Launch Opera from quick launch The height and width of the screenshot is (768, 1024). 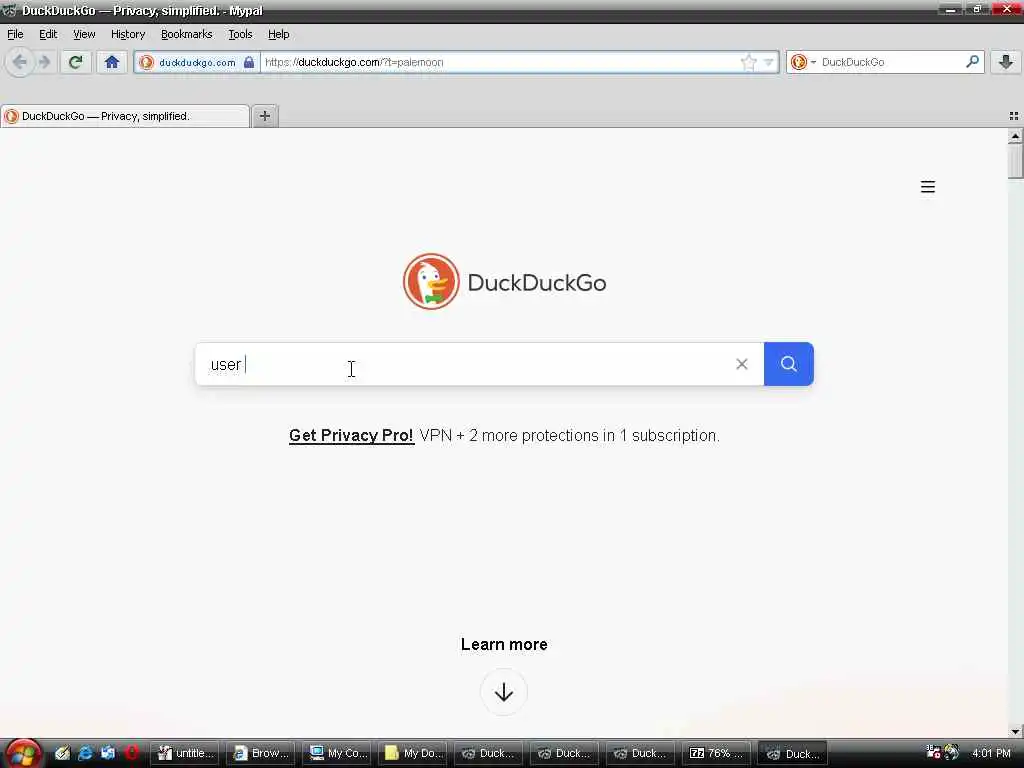[x=132, y=753]
